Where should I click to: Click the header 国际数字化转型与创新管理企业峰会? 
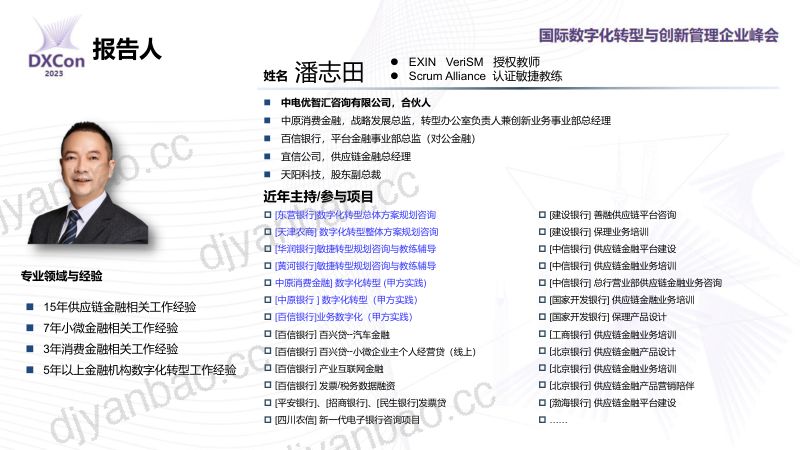[659, 35]
